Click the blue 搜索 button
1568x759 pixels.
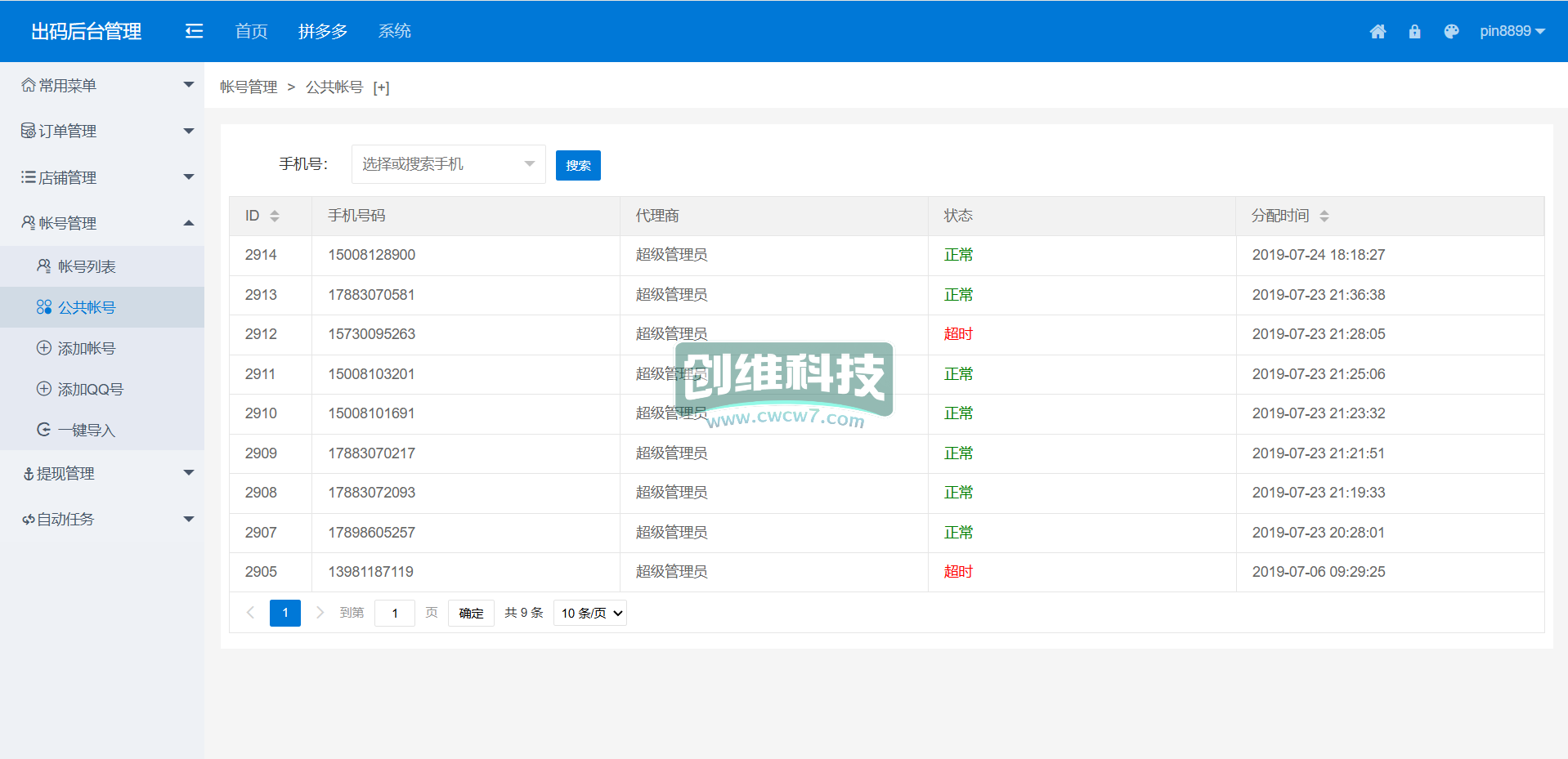[x=578, y=165]
